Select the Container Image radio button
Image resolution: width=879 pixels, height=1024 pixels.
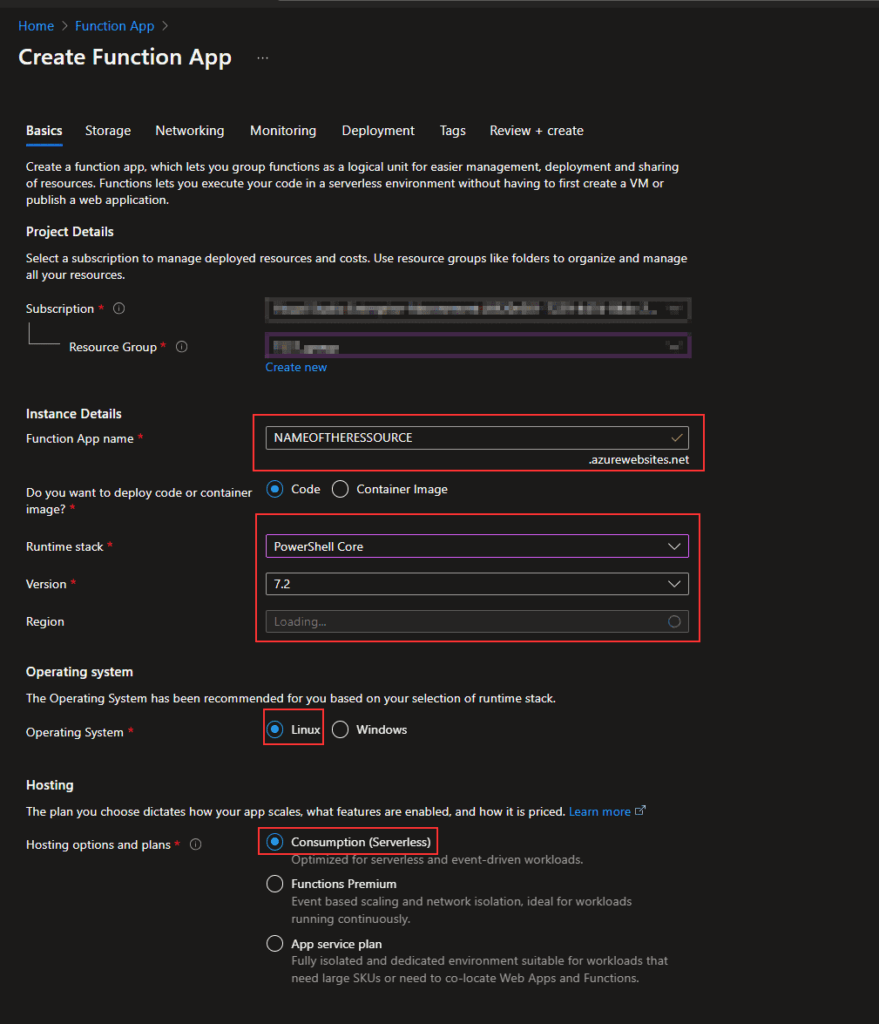[x=340, y=489]
